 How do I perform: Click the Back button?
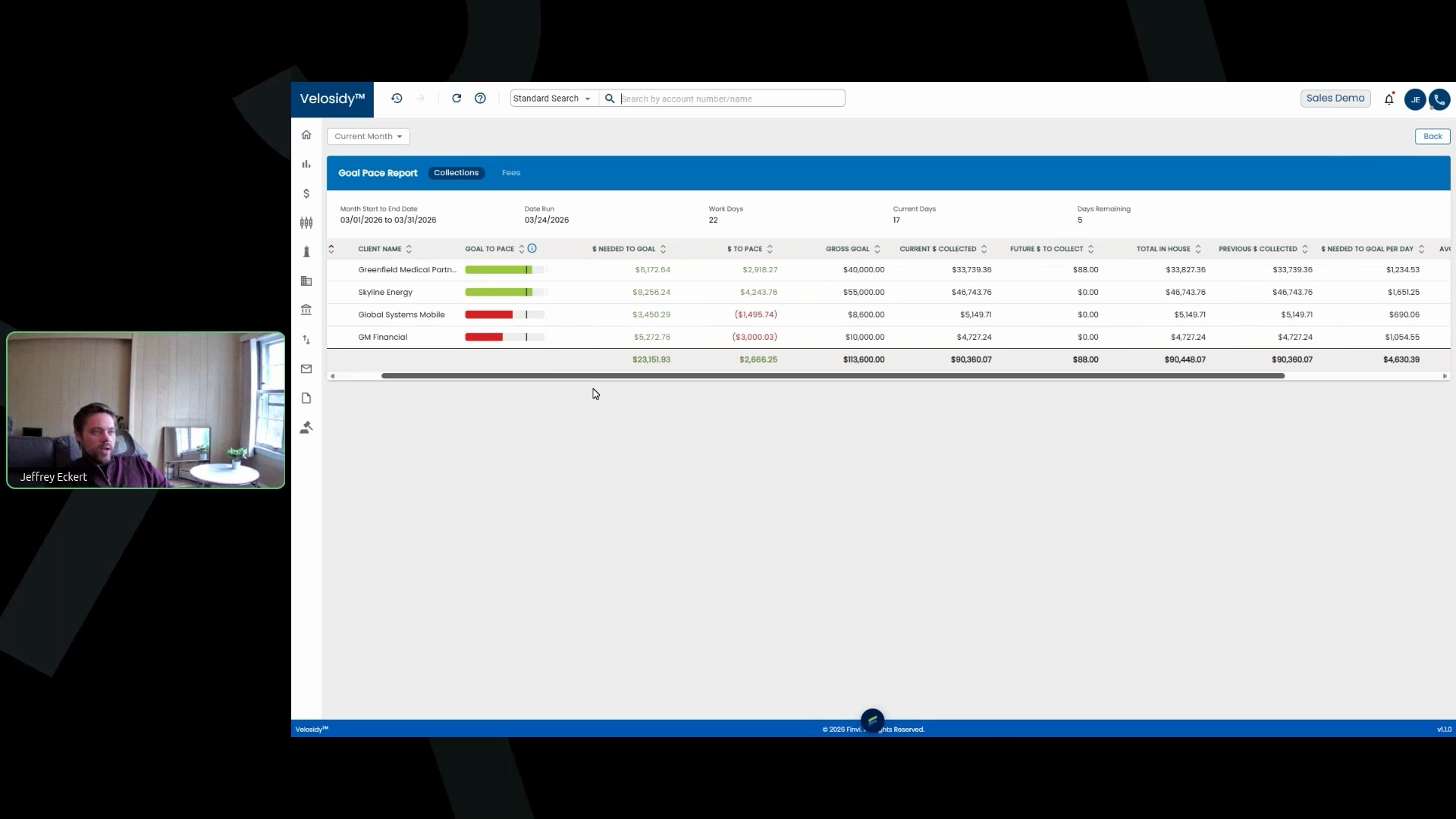1432,136
